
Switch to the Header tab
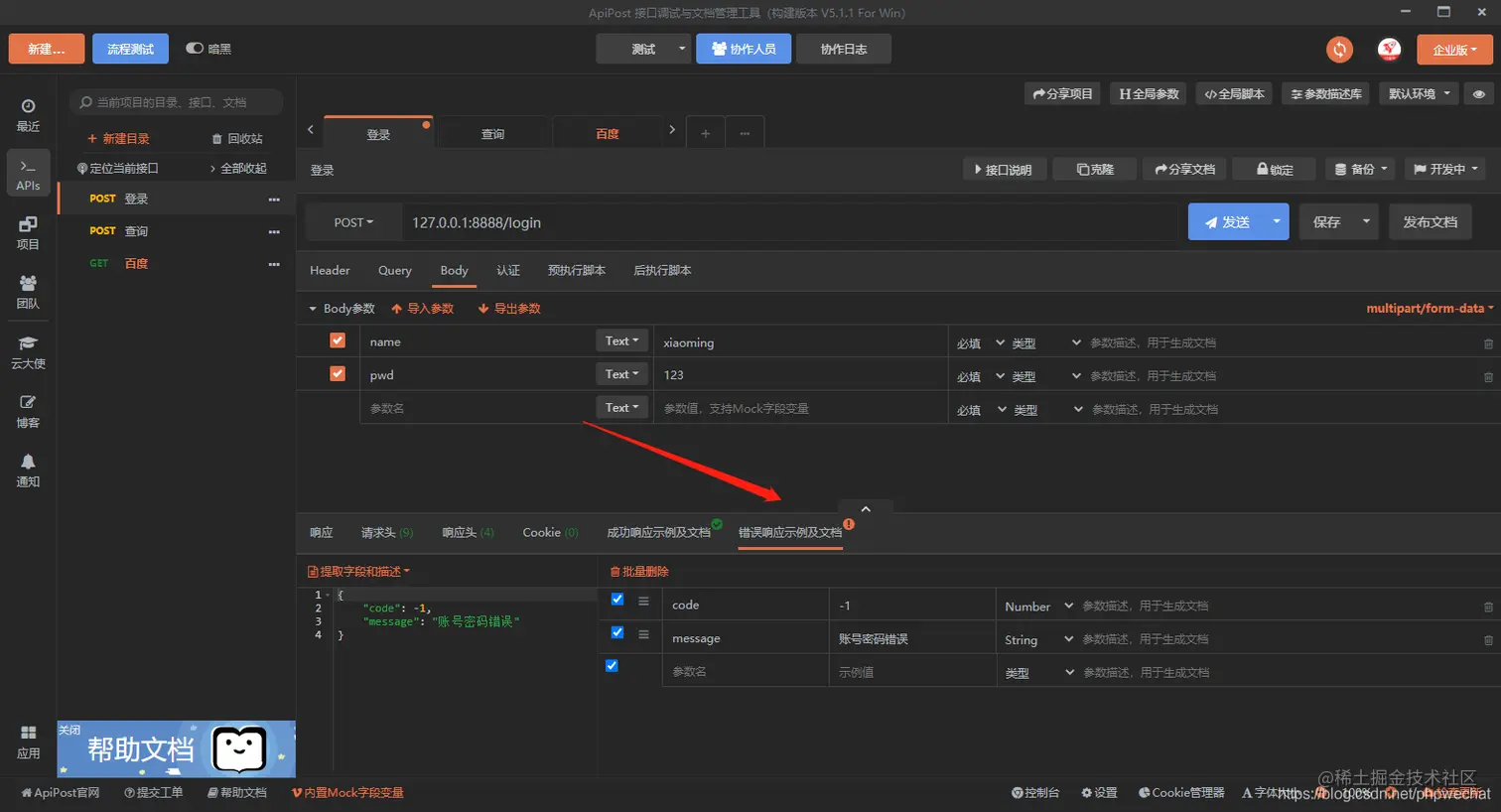click(x=330, y=271)
